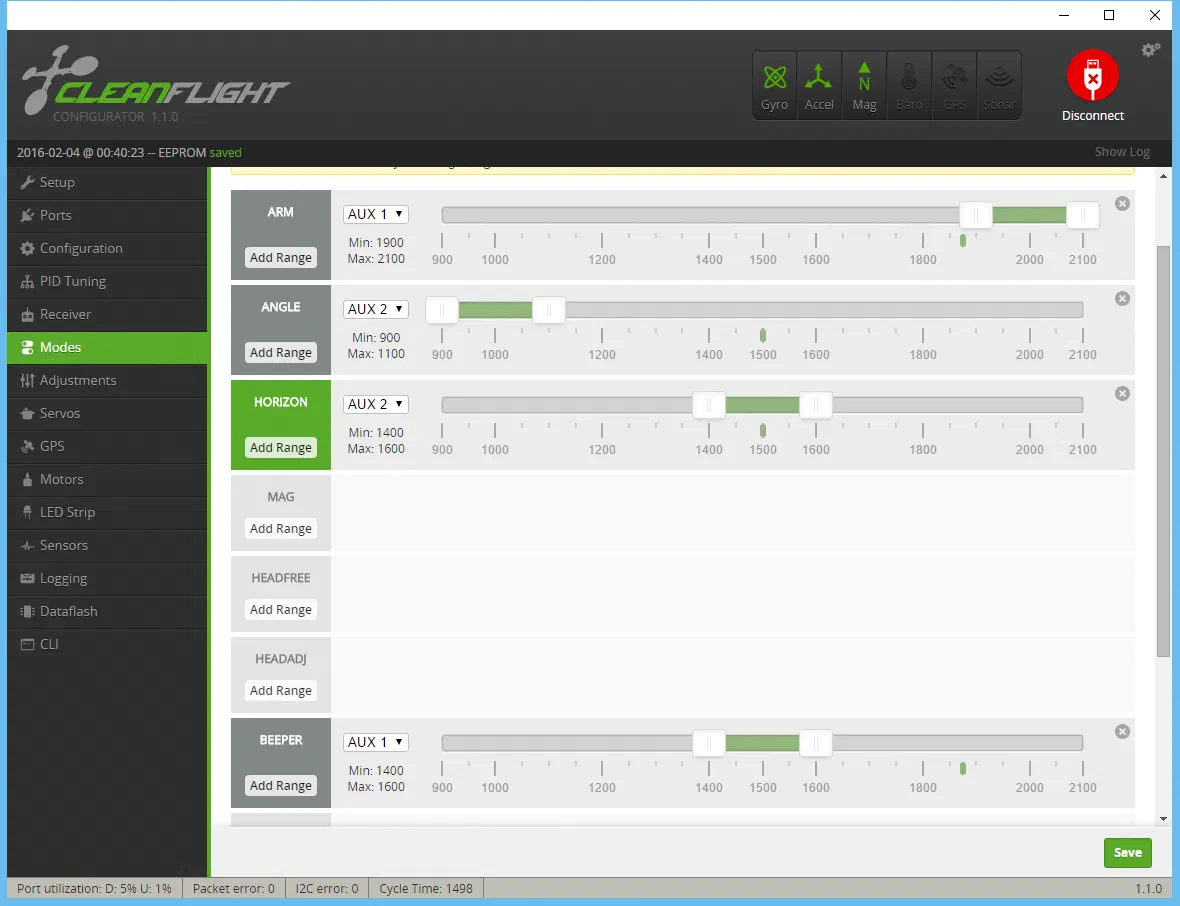Click Add Range under MAG

click(x=281, y=528)
